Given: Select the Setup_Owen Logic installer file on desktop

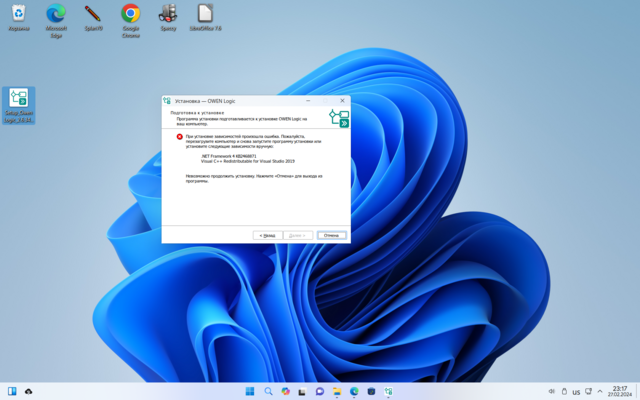Looking at the screenshot, I should point(19,102).
